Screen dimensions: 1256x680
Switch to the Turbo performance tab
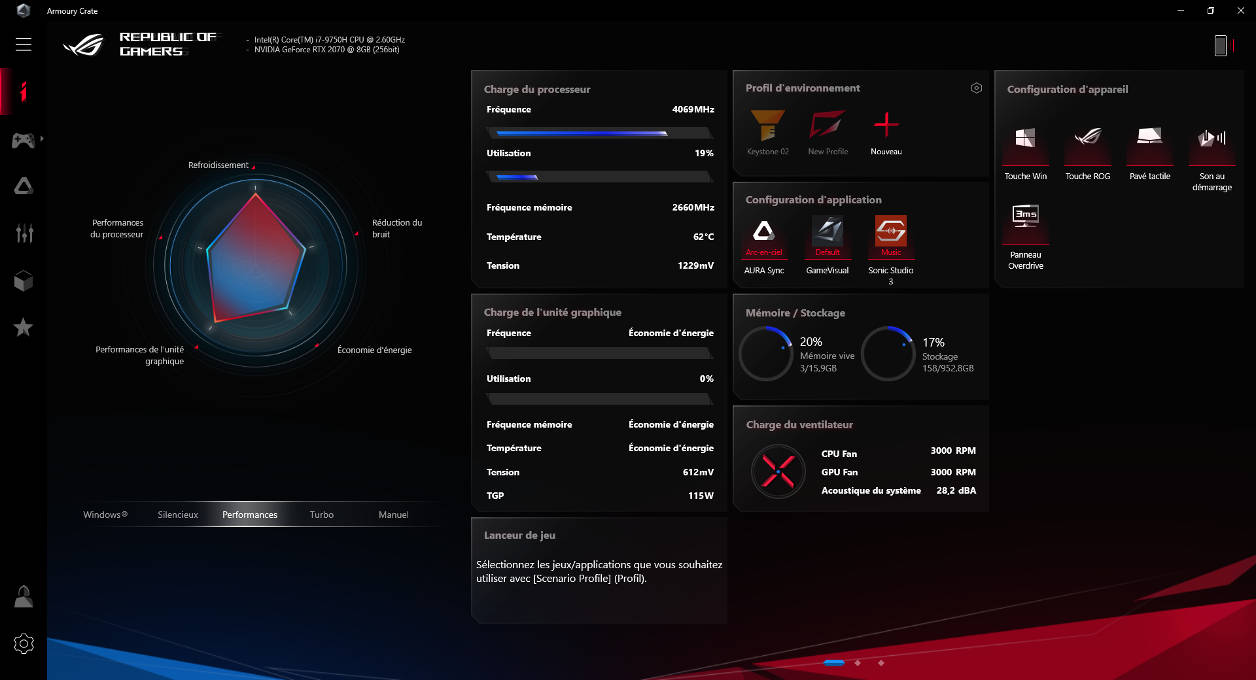pyautogui.click(x=321, y=514)
